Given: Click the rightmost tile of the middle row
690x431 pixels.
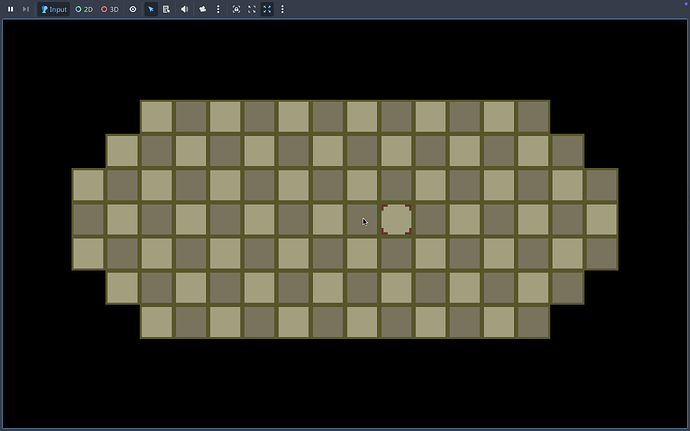Looking at the screenshot, I should tap(601, 219).
